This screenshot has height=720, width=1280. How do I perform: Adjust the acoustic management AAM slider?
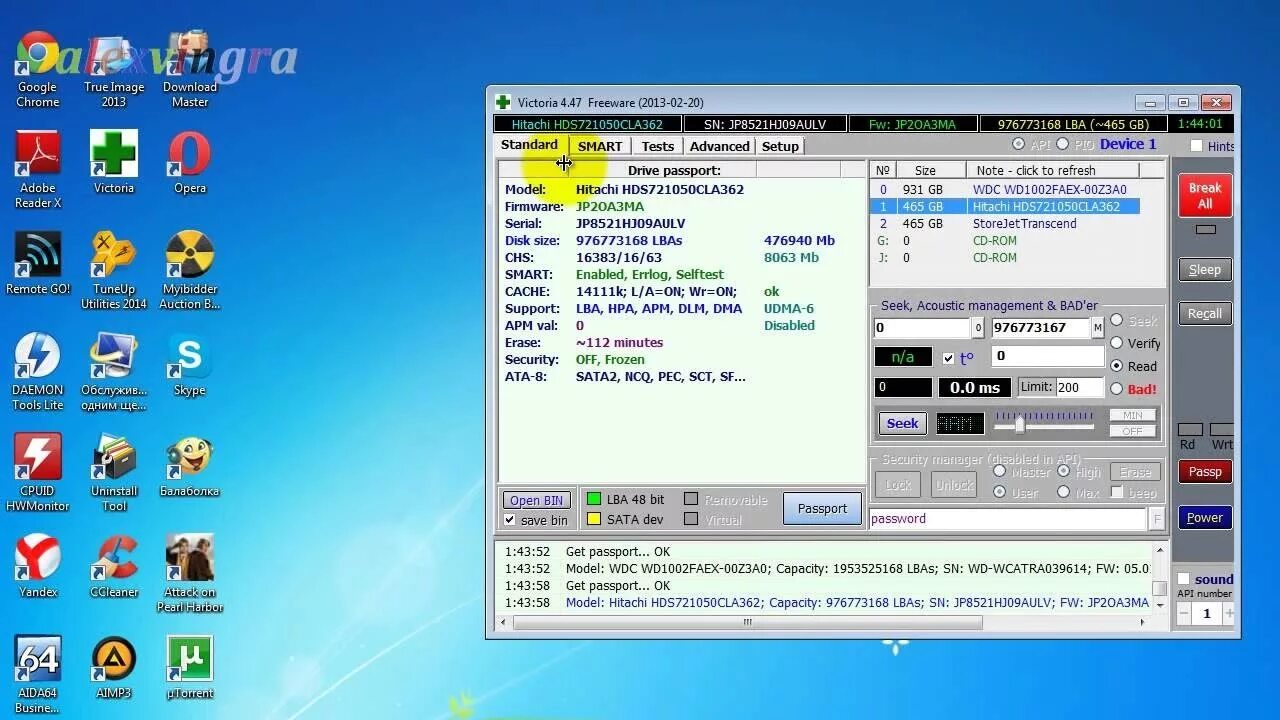pyautogui.click(x=1019, y=425)
